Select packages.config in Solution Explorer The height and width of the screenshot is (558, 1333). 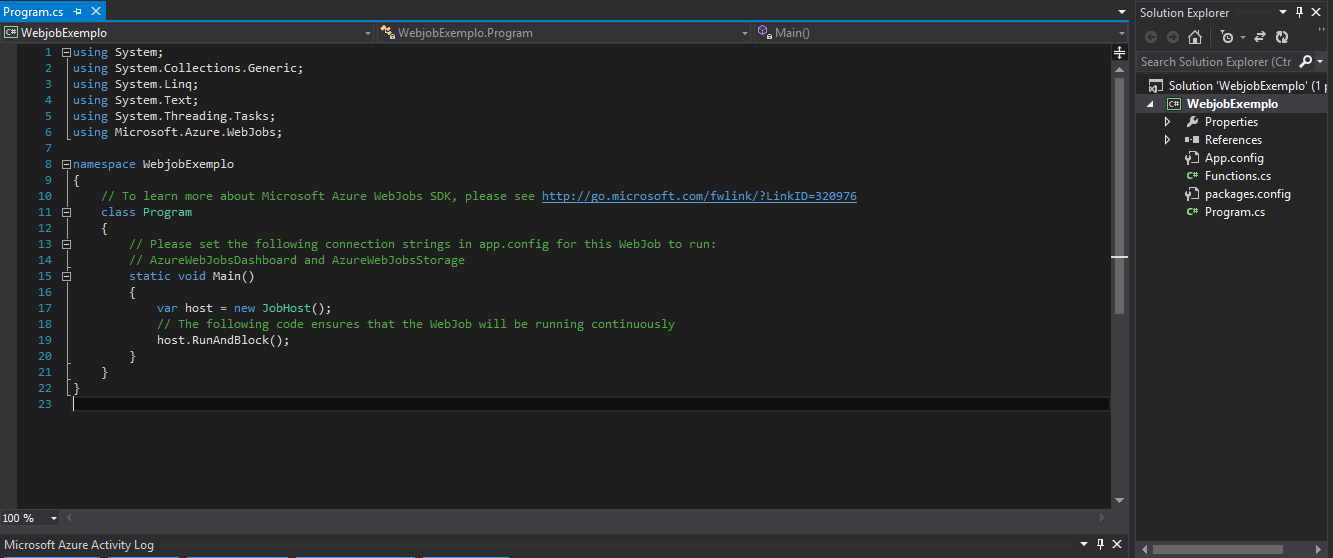tap(1247, 194)
